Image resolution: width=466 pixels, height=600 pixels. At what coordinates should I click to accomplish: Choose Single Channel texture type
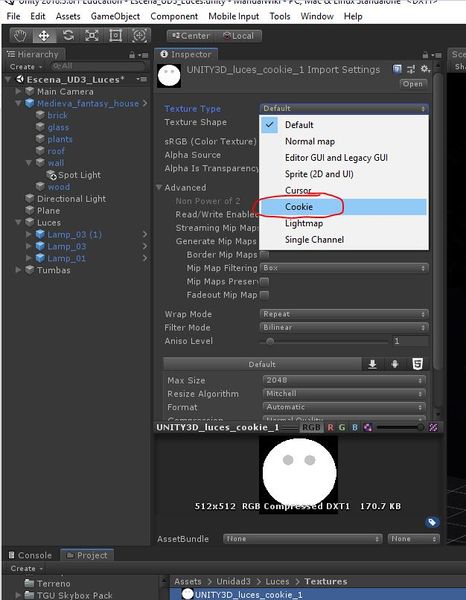point(344,240)
